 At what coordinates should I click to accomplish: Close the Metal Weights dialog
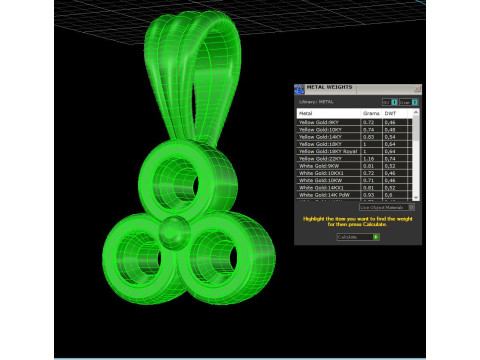[x=417, y=89]
